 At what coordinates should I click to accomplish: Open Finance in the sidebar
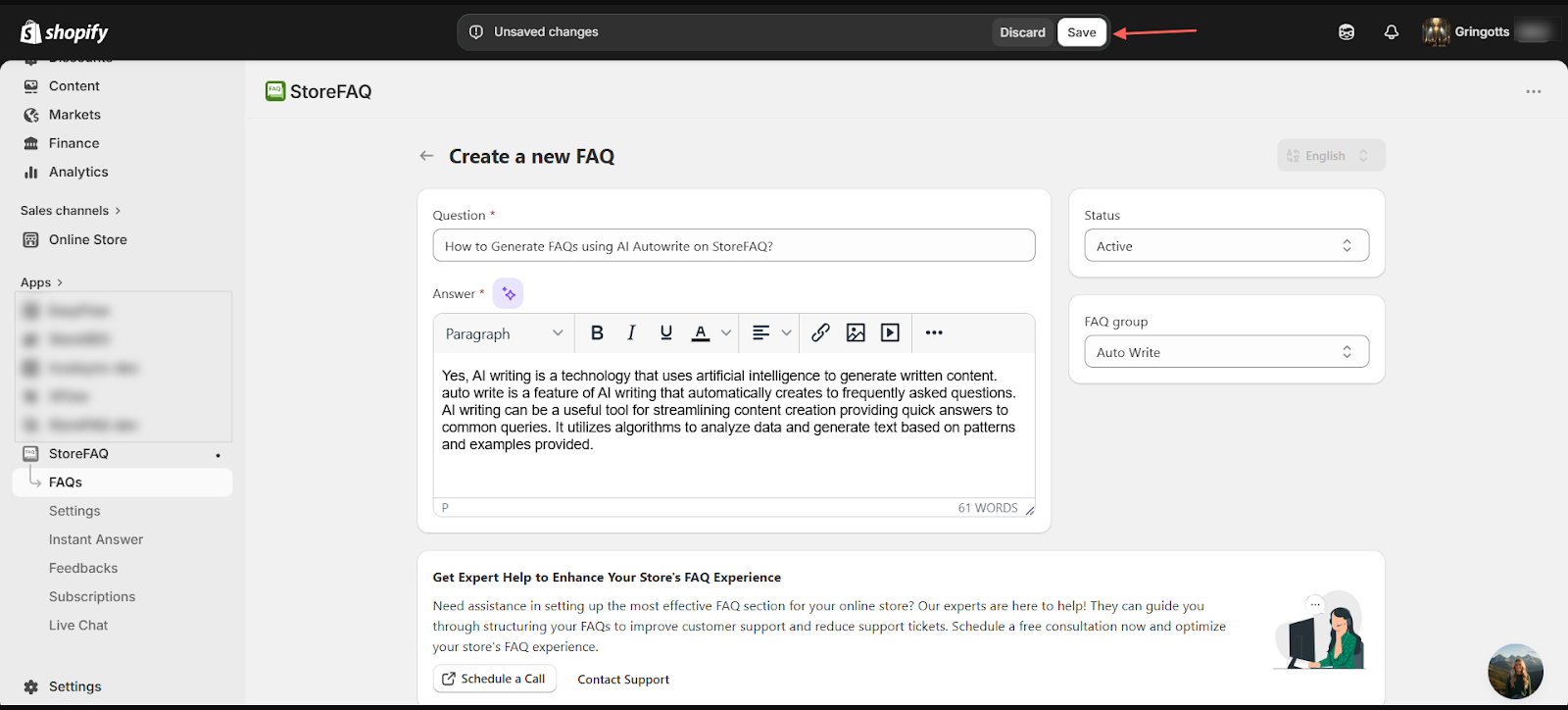click(x=73, y=143)
